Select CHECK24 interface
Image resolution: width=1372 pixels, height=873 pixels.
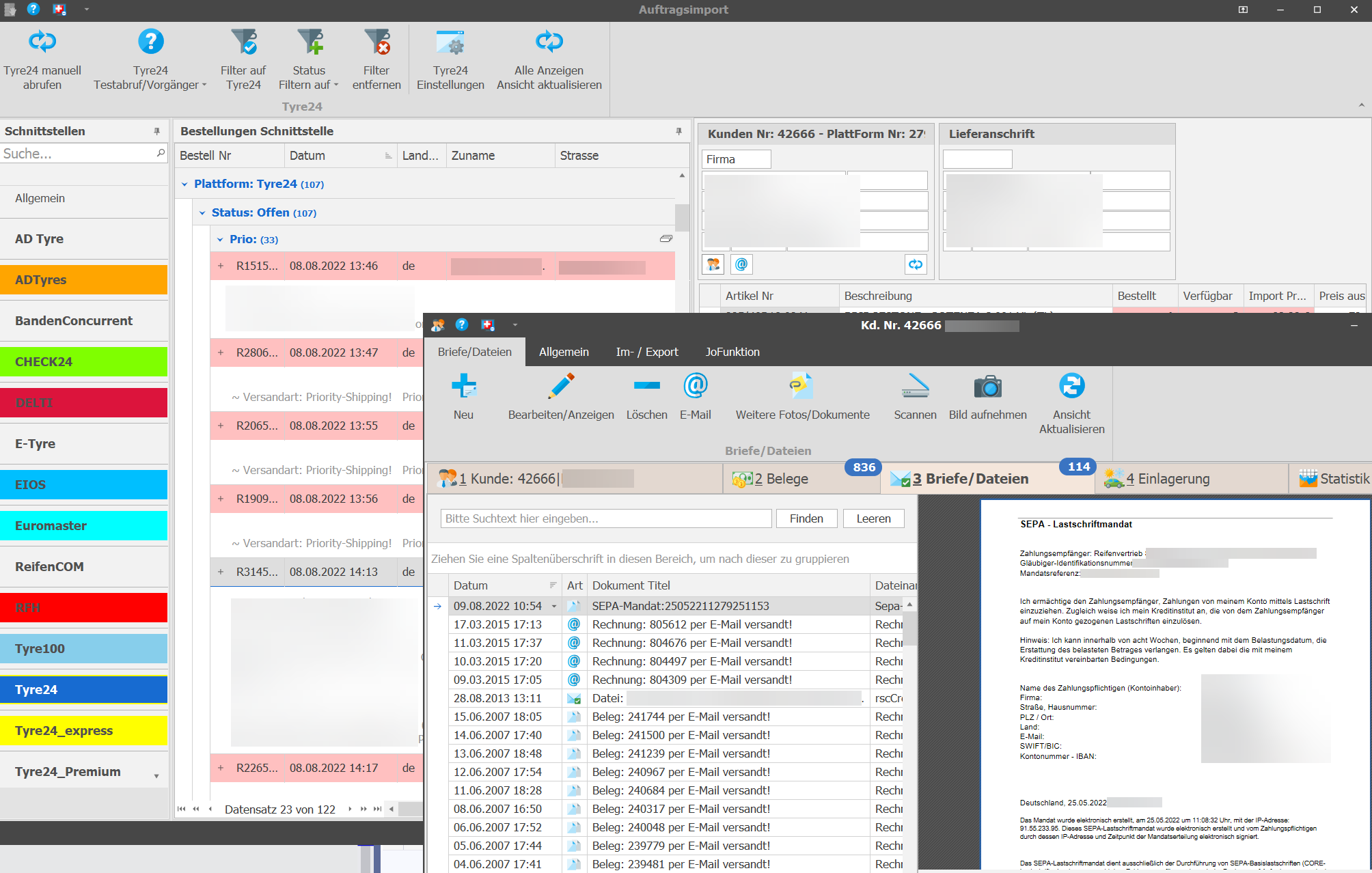tap(84, 362)
